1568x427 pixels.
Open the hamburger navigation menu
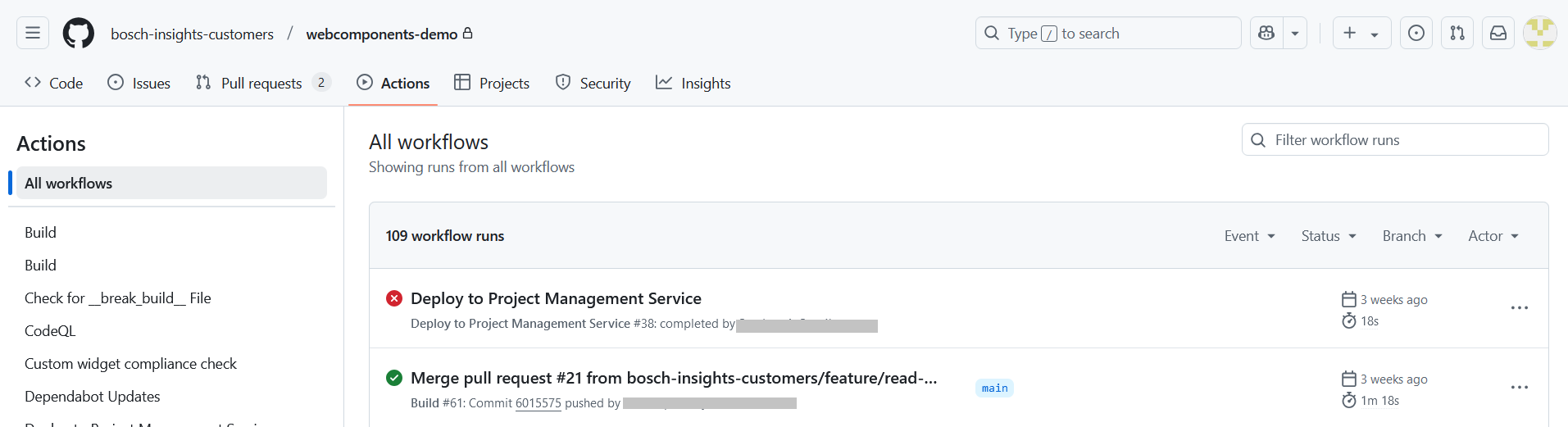(x=33, y=33)
